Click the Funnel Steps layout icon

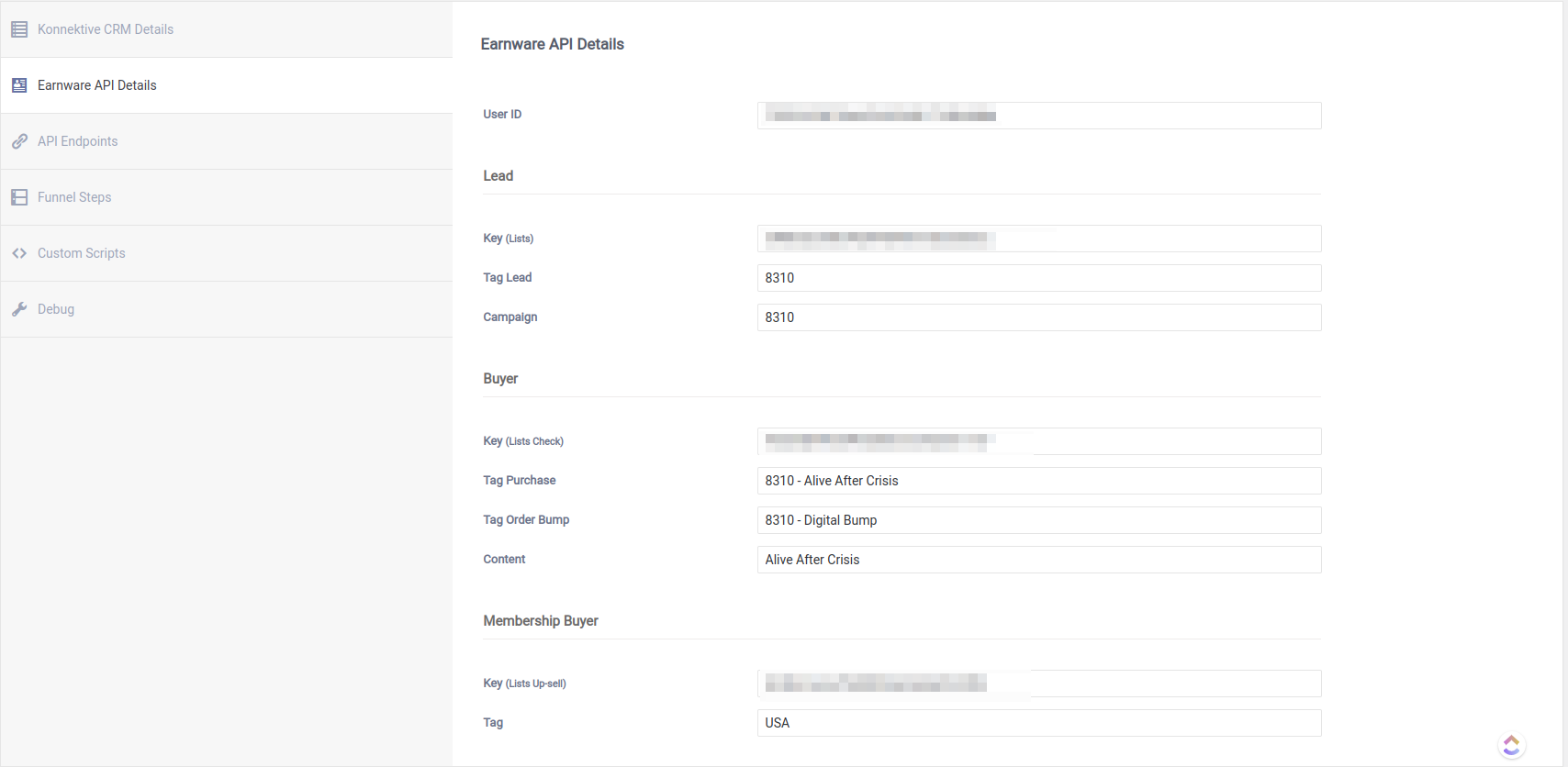click(19, 197)
